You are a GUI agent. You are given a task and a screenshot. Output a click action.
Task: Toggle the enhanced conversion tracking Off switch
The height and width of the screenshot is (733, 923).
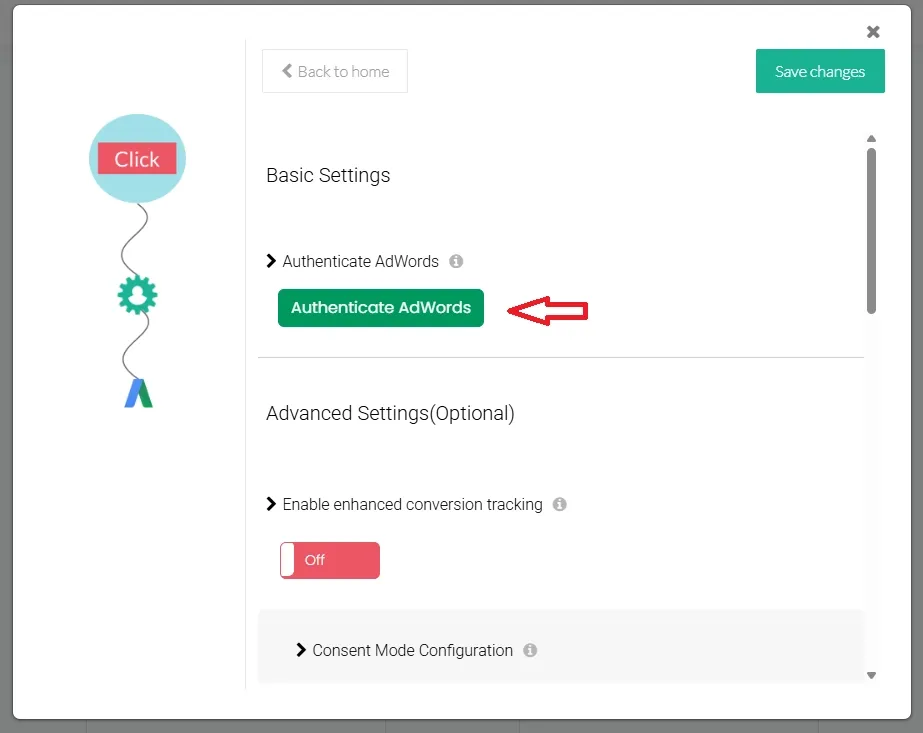330,560
